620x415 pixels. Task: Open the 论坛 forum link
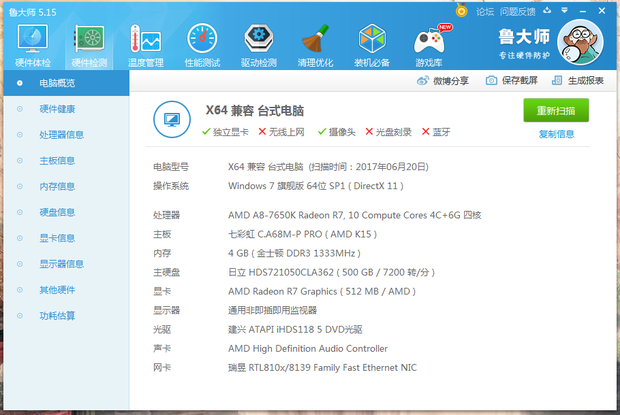coord(485,12)
